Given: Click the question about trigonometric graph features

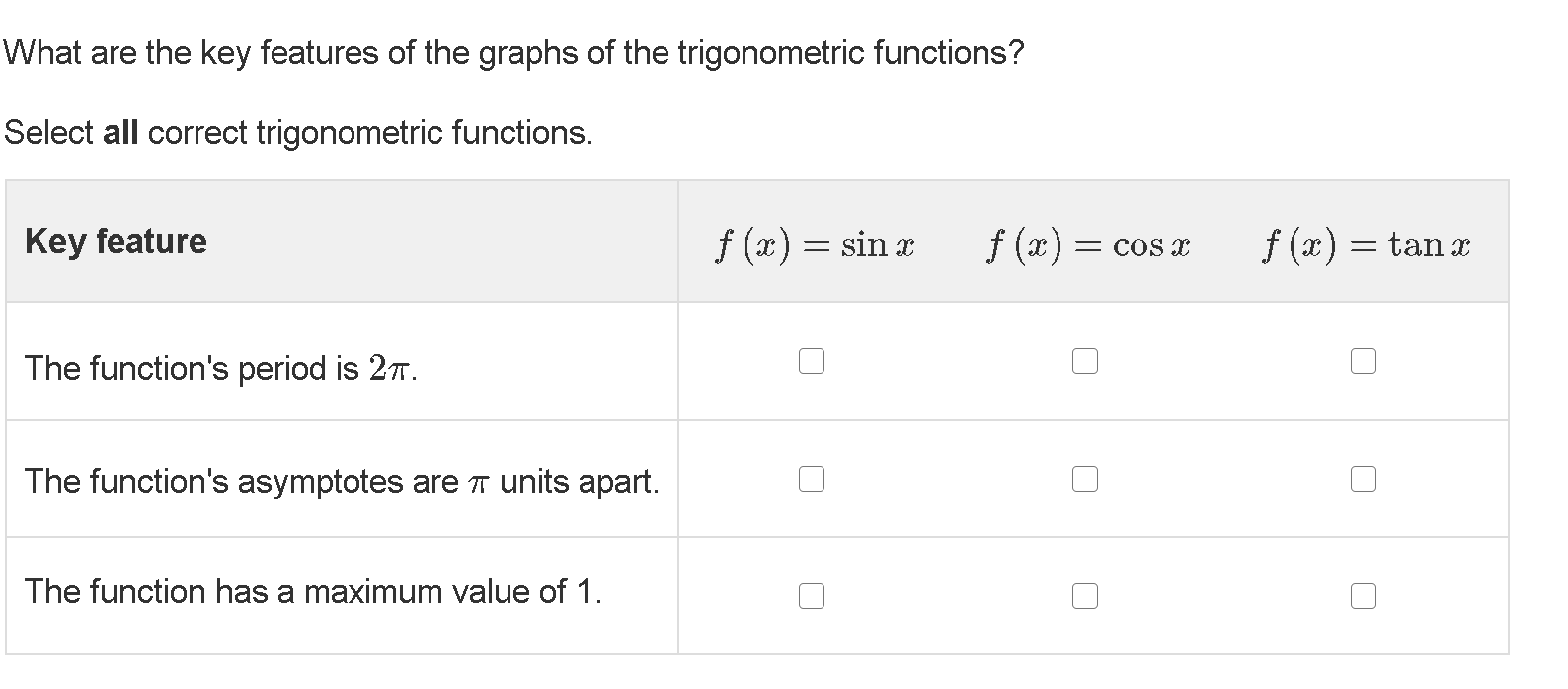Looking at the screenshot, I should tap(513, 52).
